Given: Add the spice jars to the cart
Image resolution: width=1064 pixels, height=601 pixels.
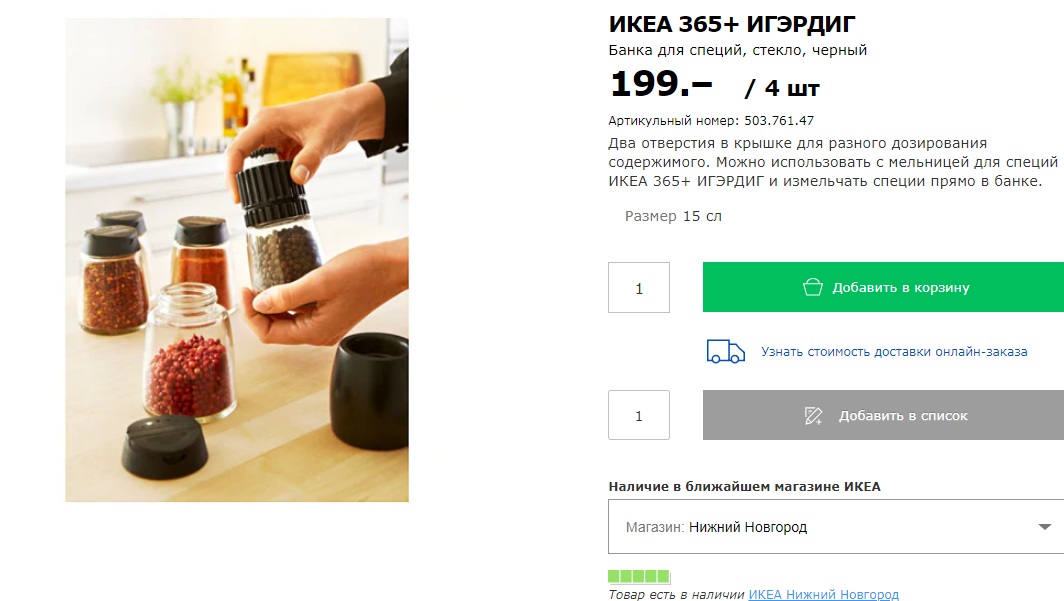Looking at the screenshot, I should pos(883,287).
